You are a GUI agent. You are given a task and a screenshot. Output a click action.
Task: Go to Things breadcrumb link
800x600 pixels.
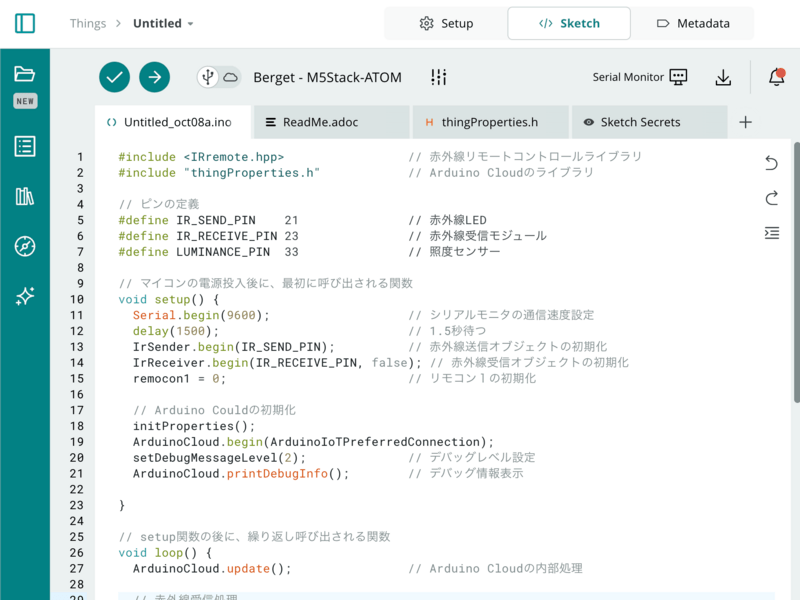[x=88, y=23]
